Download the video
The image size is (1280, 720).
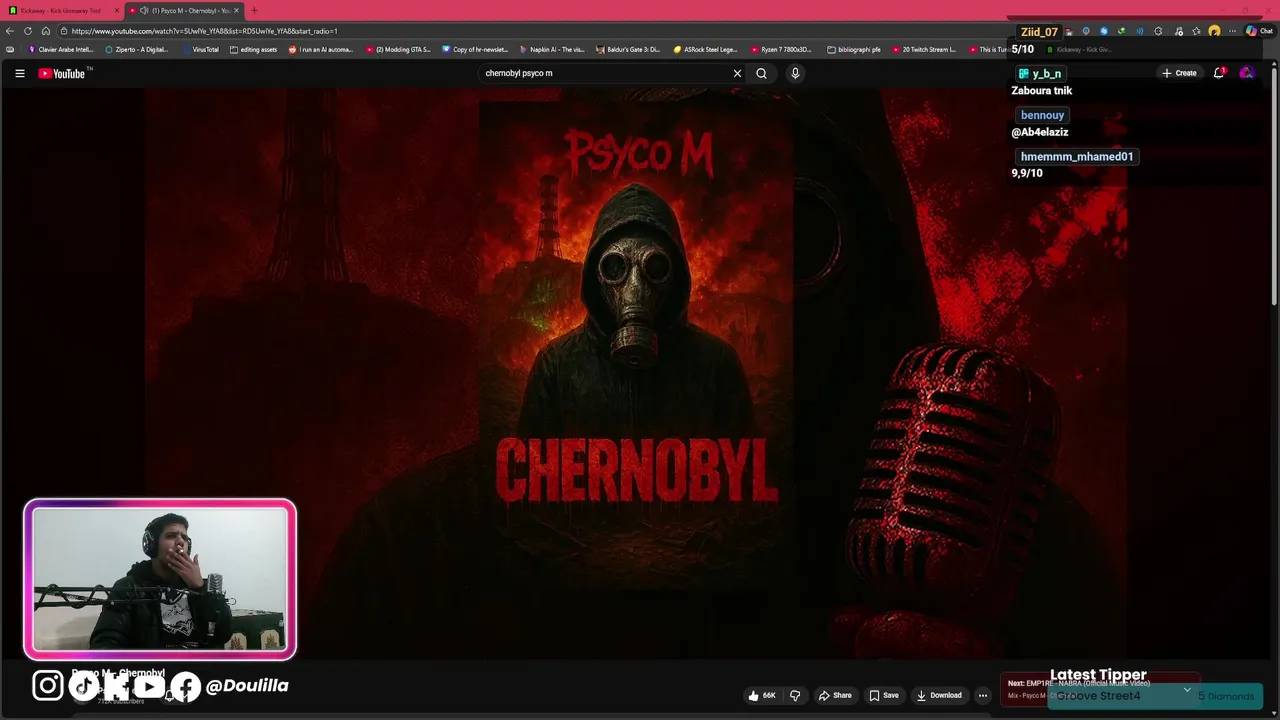coord(939,695)
